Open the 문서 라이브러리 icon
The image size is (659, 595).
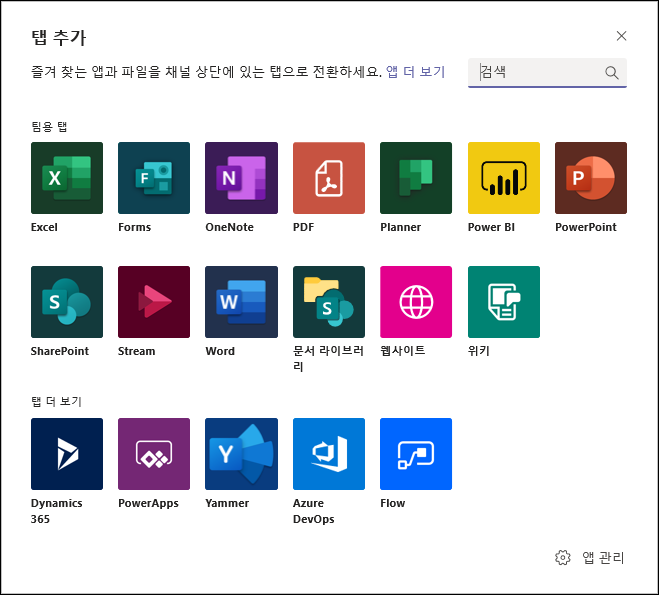tap(329, 302)
